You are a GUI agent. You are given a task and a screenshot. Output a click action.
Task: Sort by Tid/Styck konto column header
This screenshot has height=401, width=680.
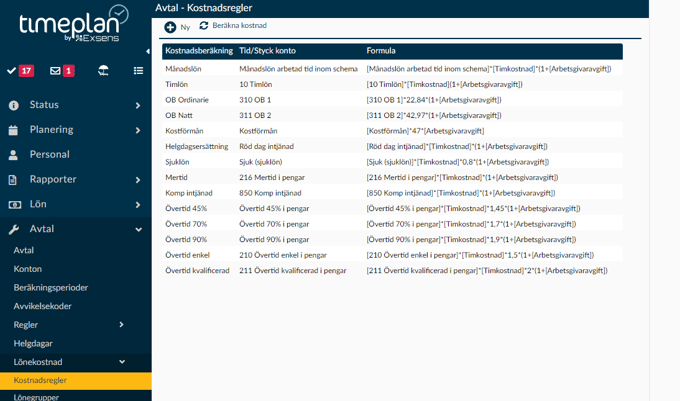(x=268, y=51)
